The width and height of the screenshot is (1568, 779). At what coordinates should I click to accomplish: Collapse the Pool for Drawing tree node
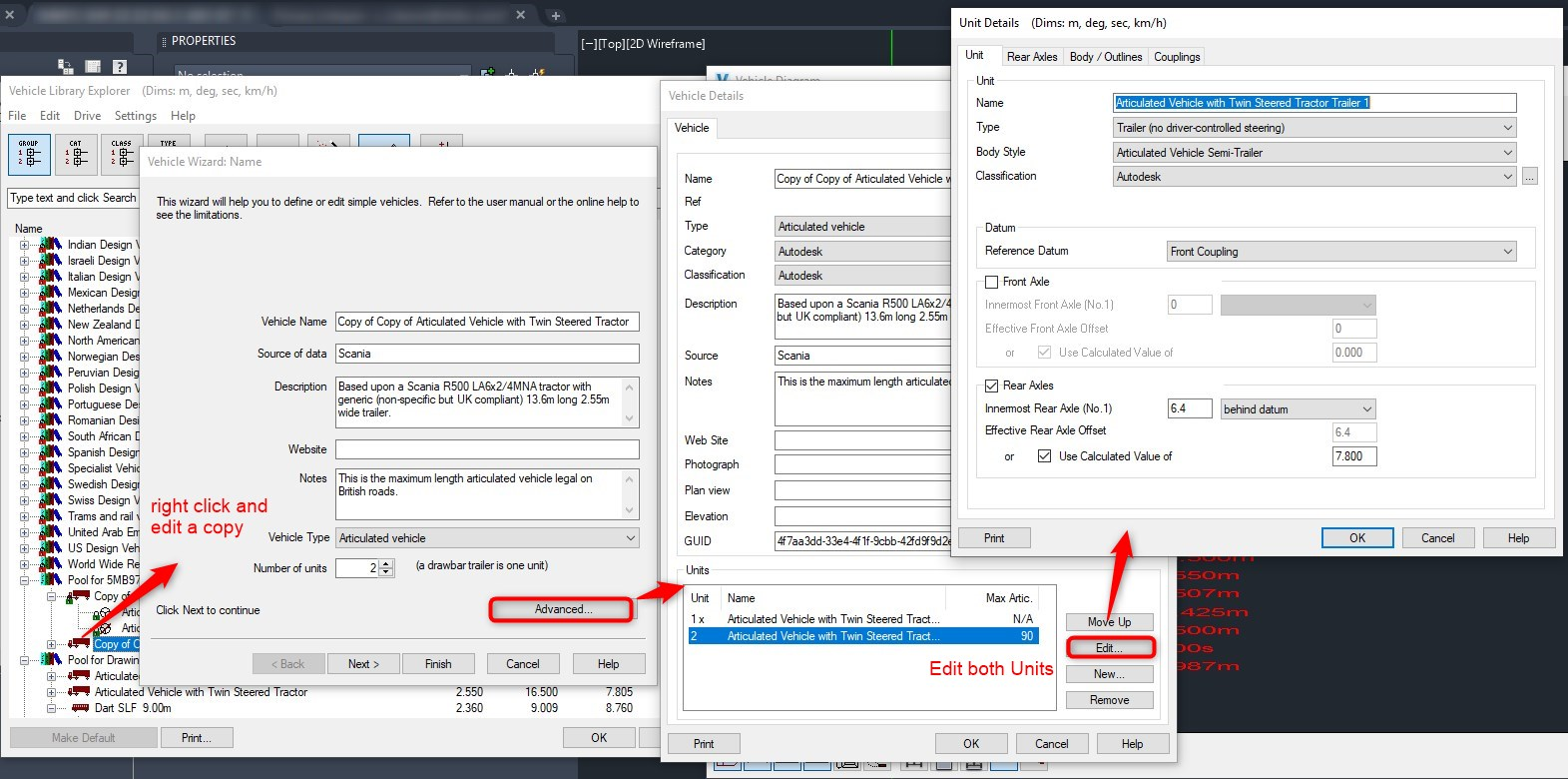pyautogui.click(x=25, y=660)
